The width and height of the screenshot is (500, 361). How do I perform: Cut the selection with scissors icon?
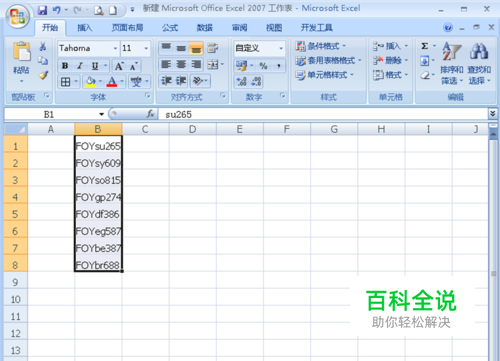click(43, 47)
